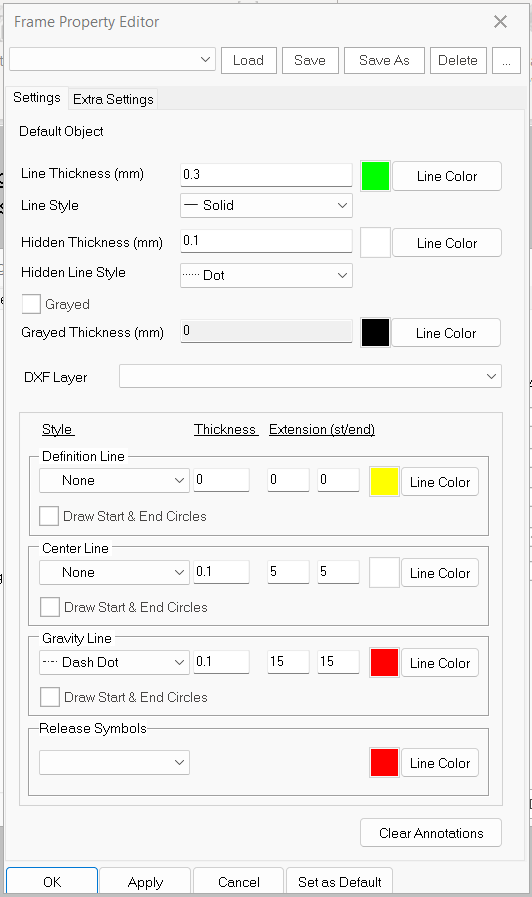
Task: Select the Settings tab
Action: coord(37,98)
